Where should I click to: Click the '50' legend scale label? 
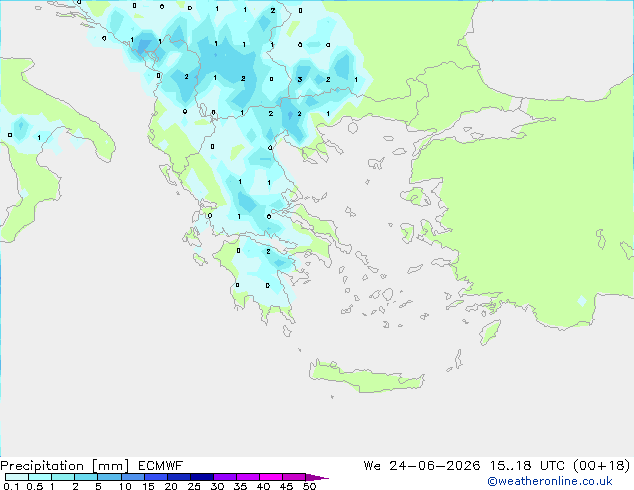309,486
